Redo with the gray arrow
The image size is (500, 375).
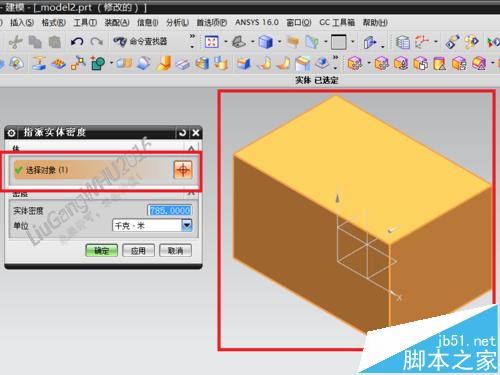click(x=97, y=42)
